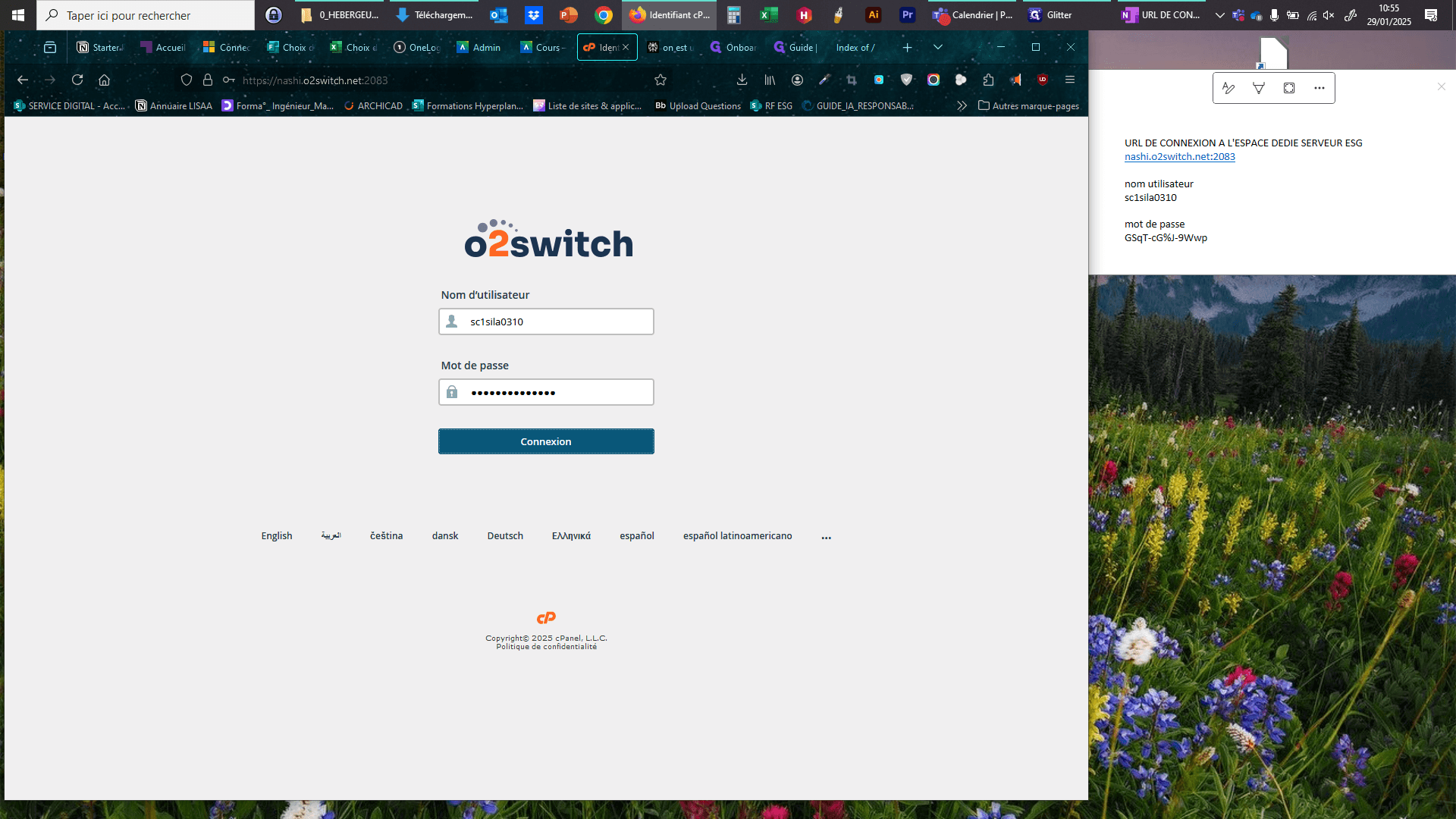Viewport: 1456px width, 819px height.
Task: Switch to the Admin tab
Action: tap(479, 47)
